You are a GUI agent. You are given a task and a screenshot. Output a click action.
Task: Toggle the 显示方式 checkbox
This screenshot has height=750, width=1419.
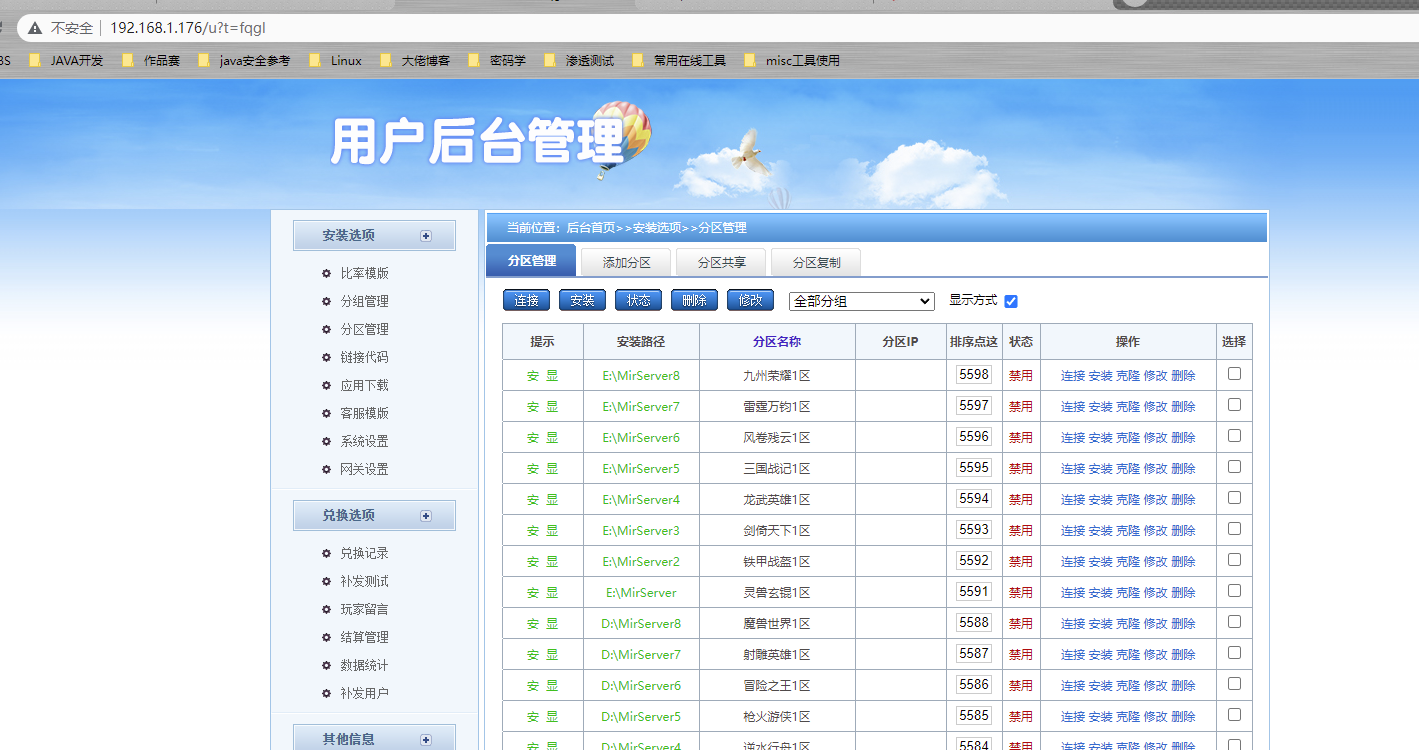(x=1011, y=301)
